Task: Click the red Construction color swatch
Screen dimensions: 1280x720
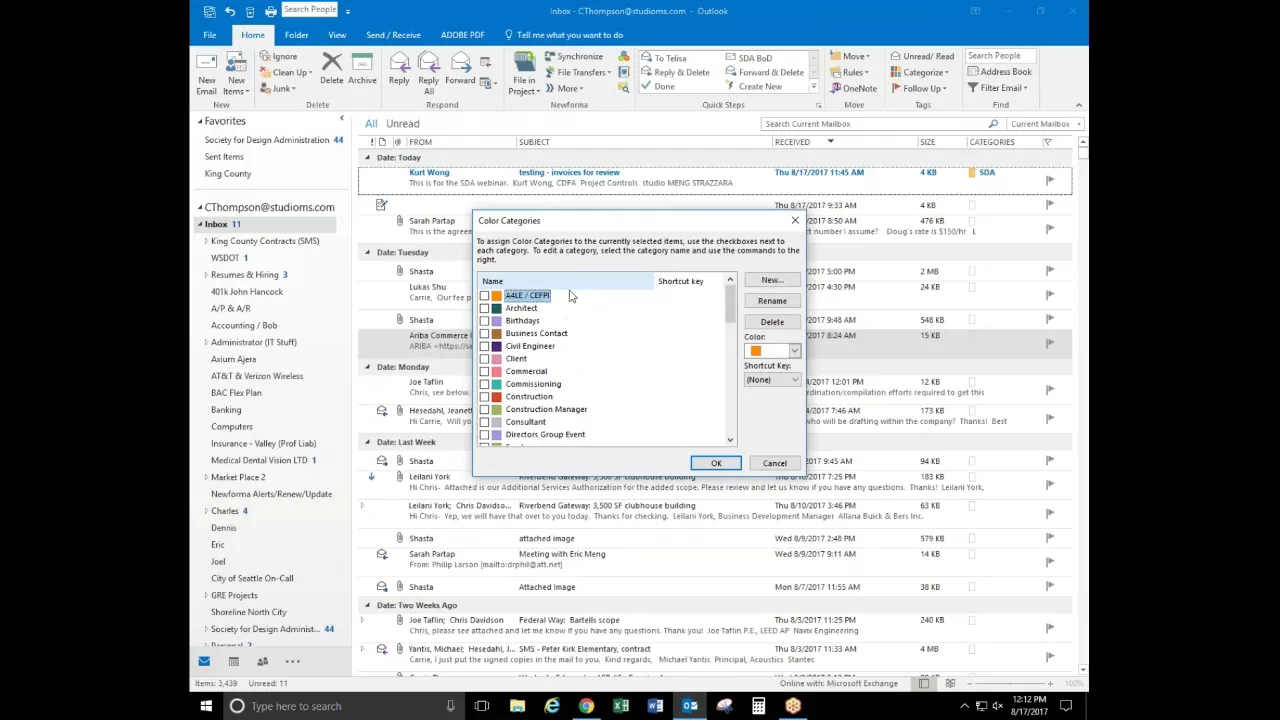Action: click(496, 397)
